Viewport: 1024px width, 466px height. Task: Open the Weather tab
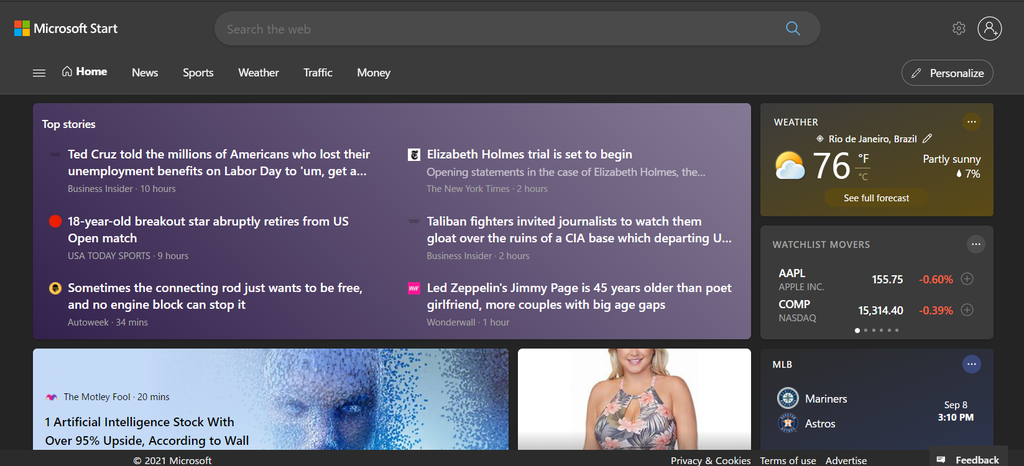click(259, 72)
